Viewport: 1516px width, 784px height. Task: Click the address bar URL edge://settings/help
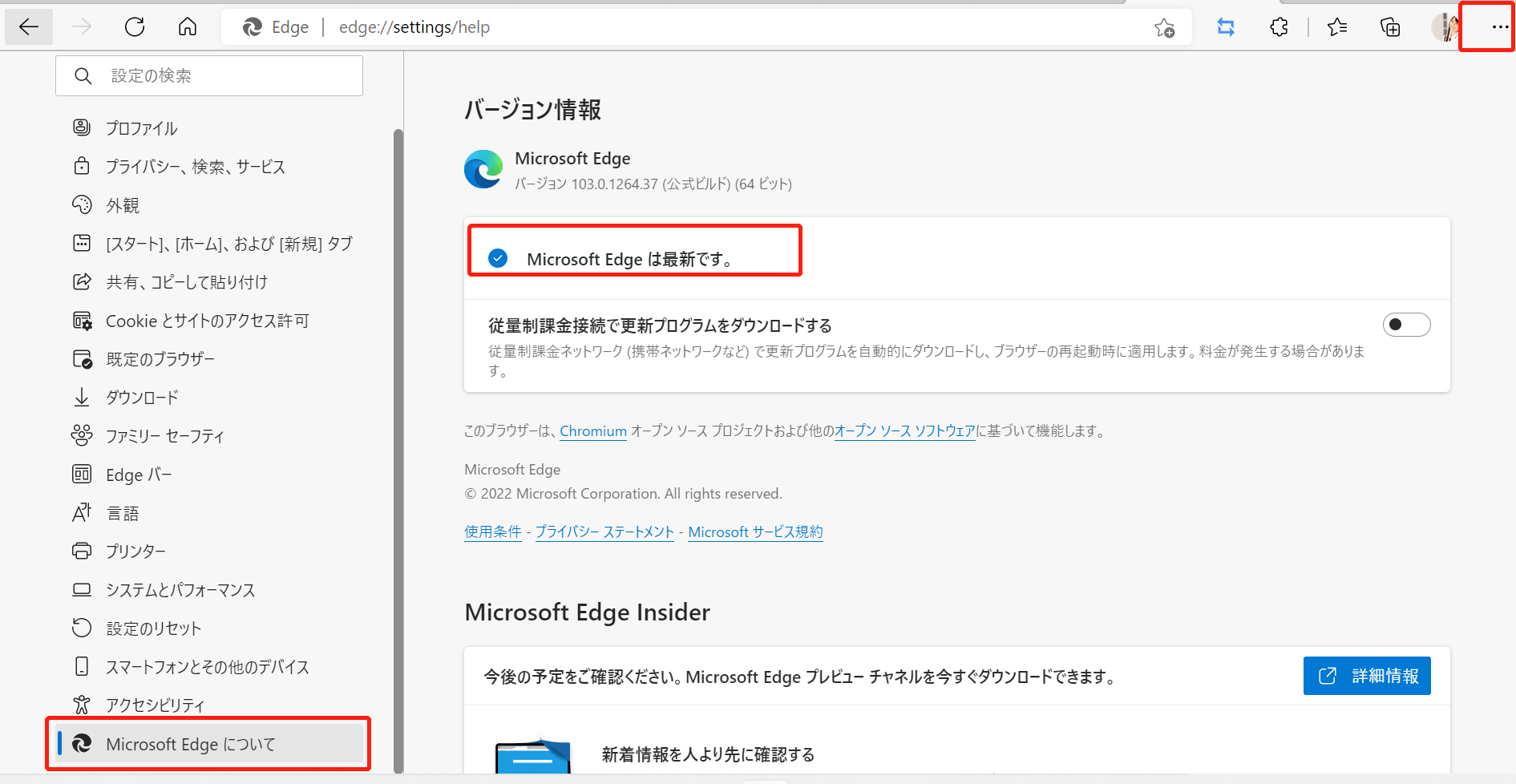coord(414,27)
